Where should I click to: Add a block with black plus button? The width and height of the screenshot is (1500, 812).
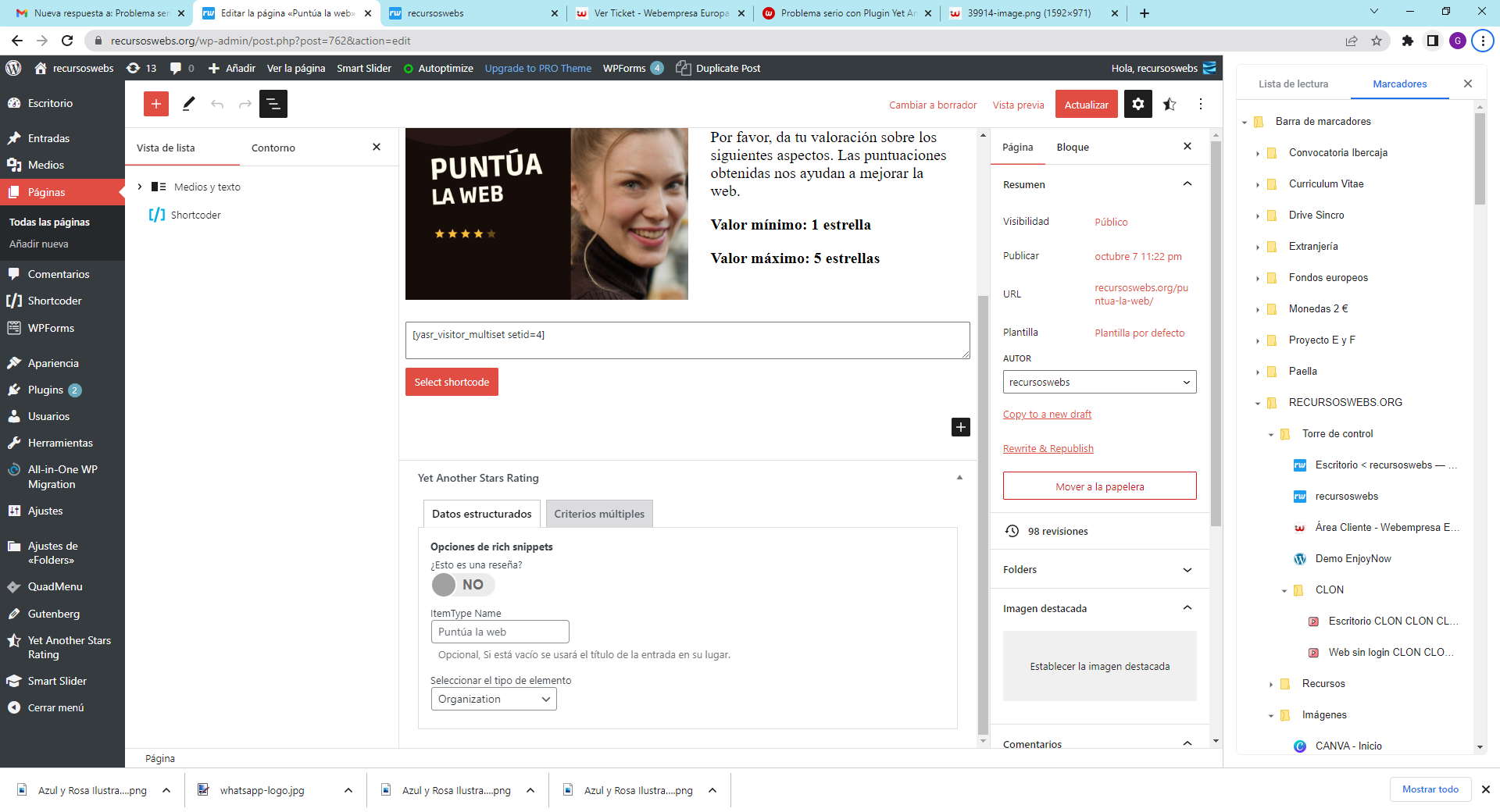(x=961, y=427)
